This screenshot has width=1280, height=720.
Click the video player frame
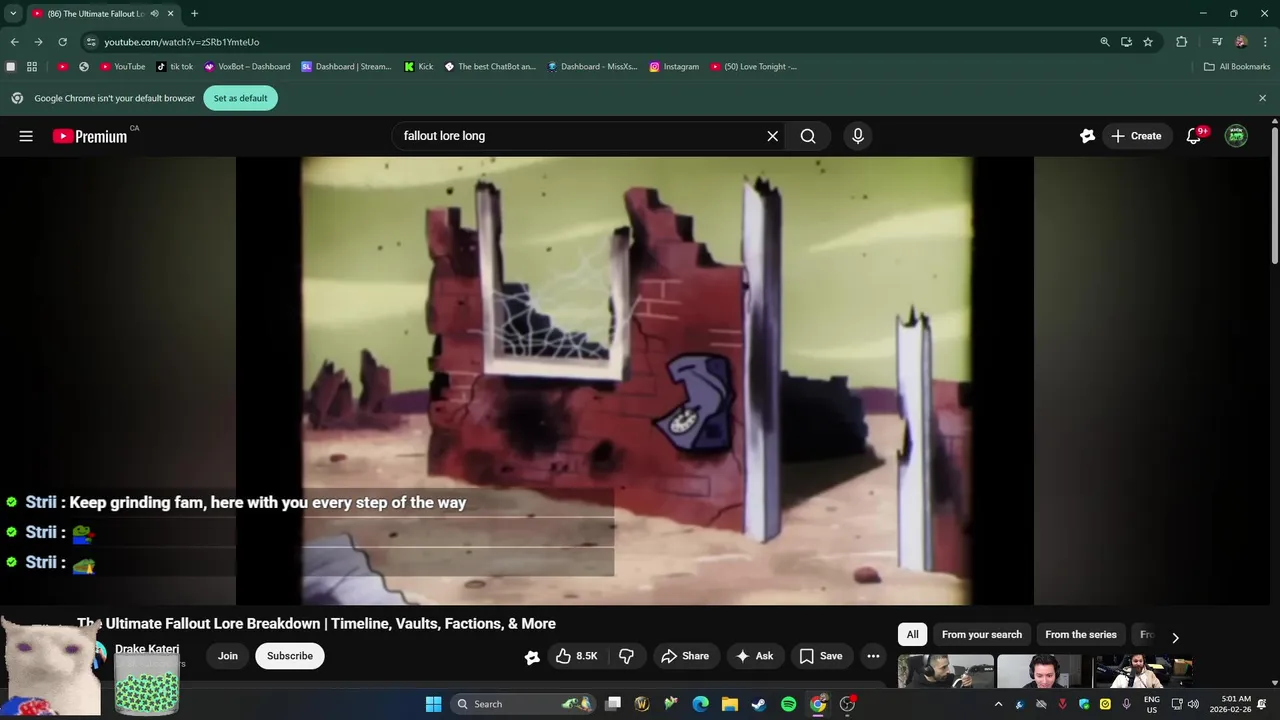click(636, 380)
